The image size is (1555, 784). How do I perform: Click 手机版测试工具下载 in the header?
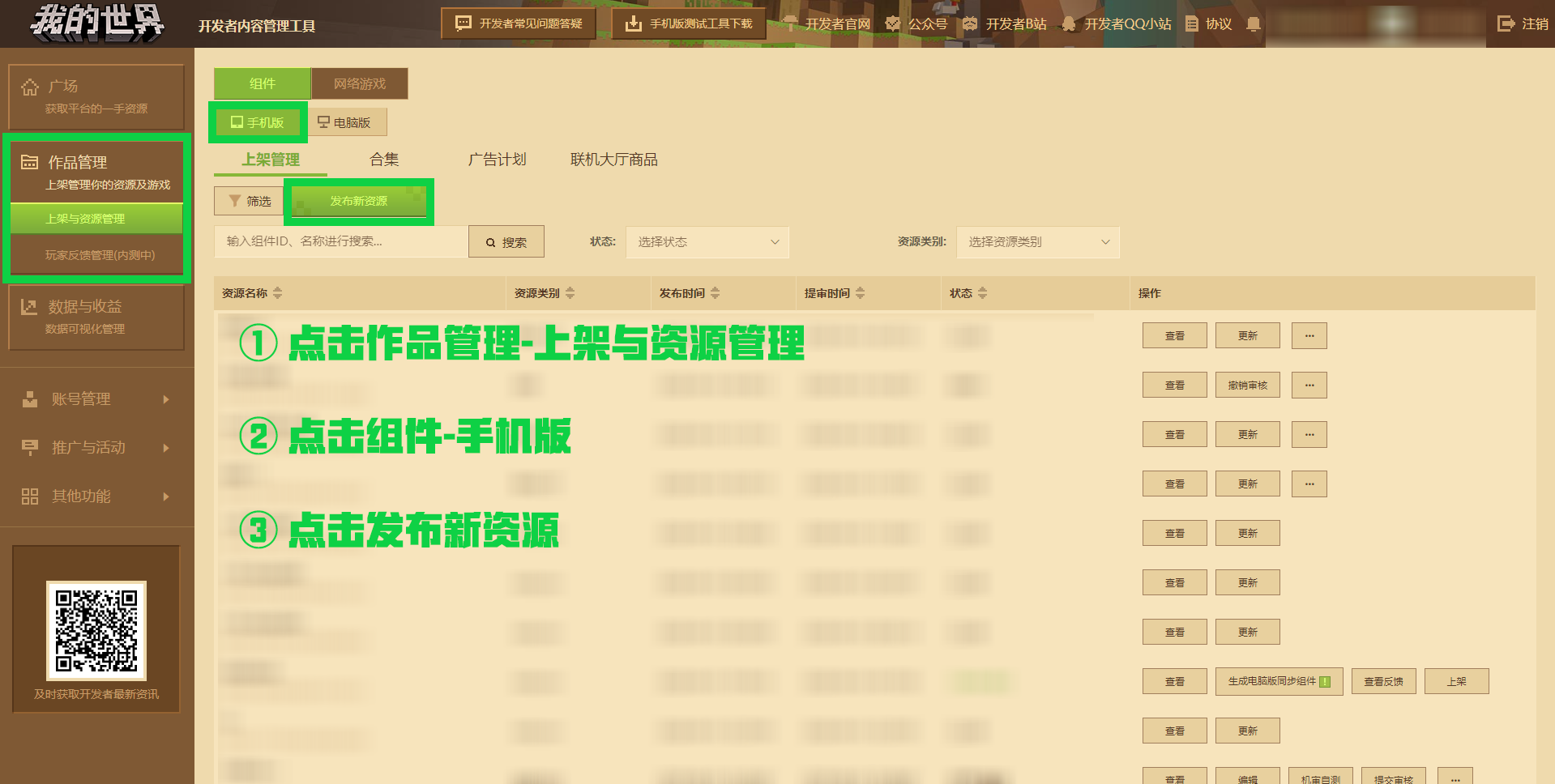(689, 23)
